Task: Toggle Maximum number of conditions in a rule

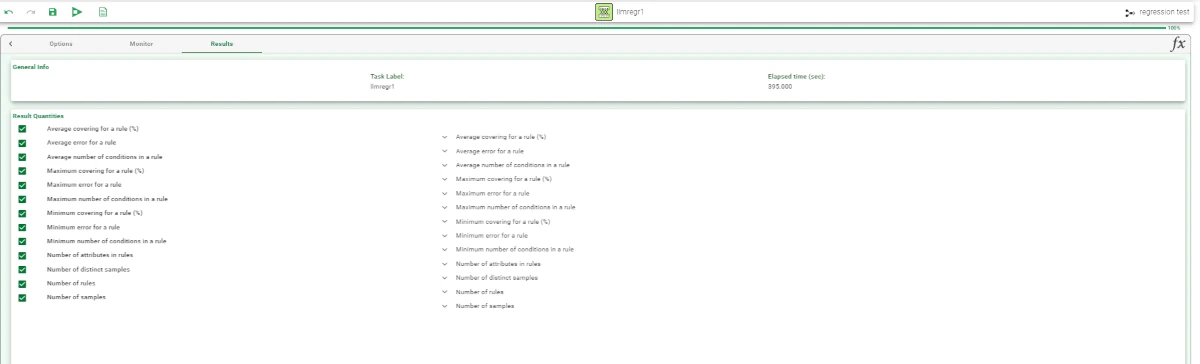Action: tap(22, 199)
